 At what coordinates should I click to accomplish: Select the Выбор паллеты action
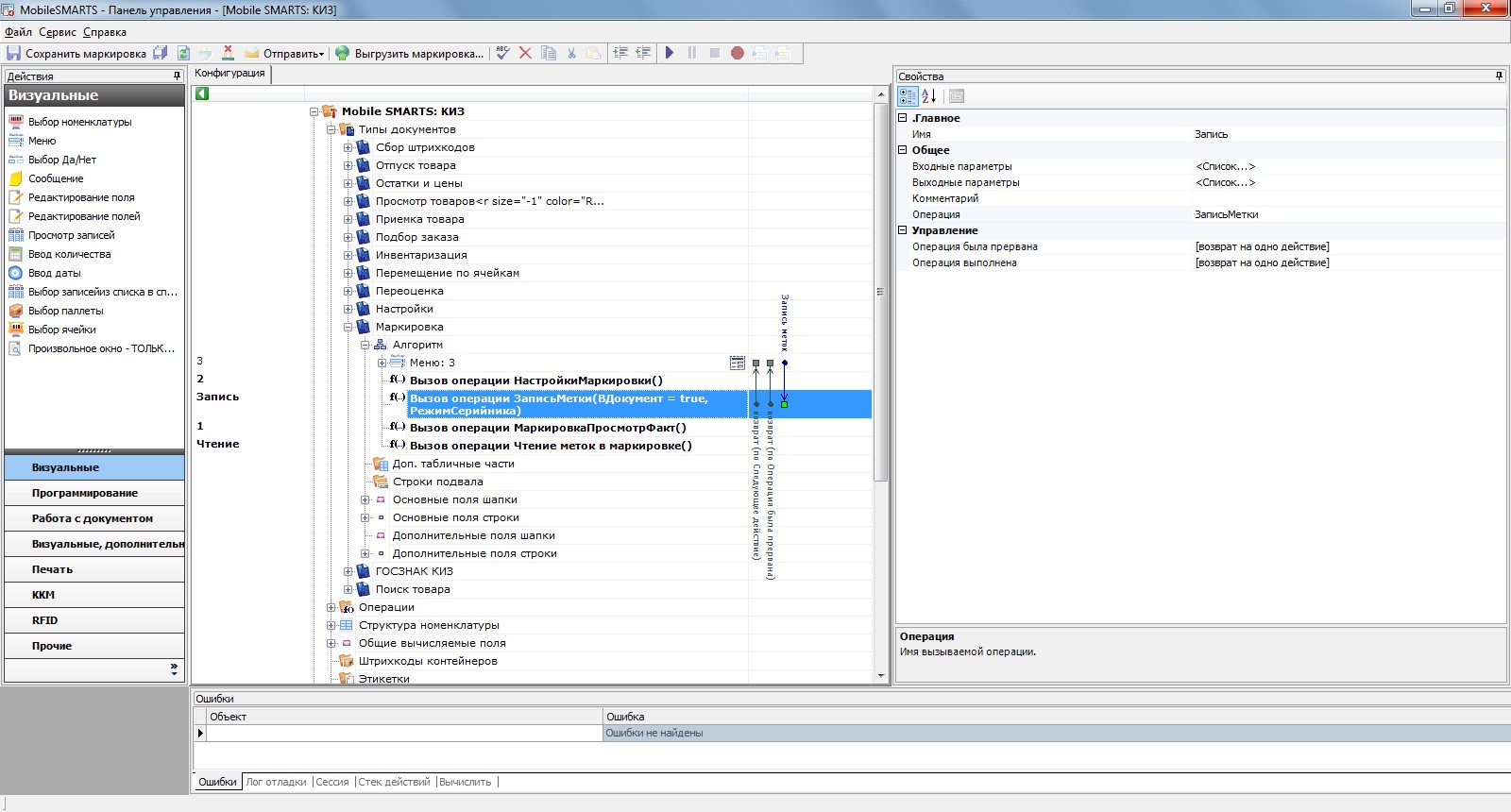tap(66, 311)
